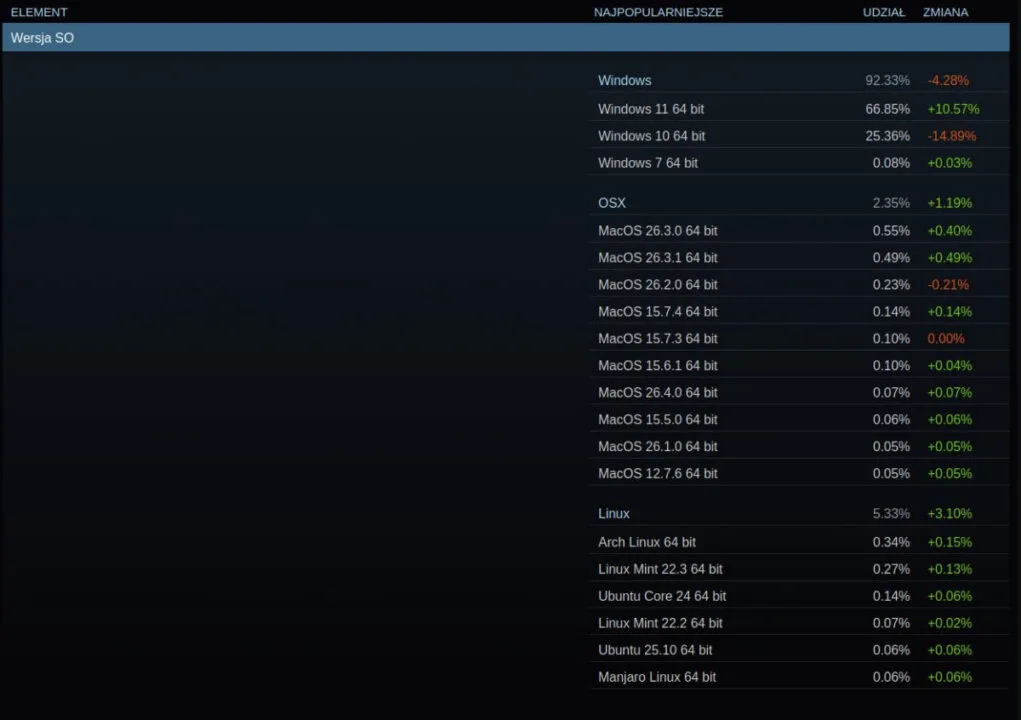Open the Windows category link

coord(624,80)
